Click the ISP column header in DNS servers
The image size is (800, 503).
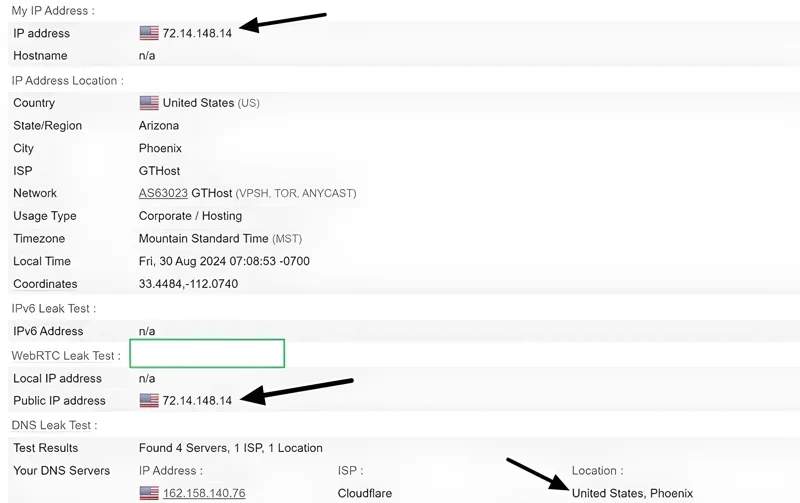tap(350, 470)
